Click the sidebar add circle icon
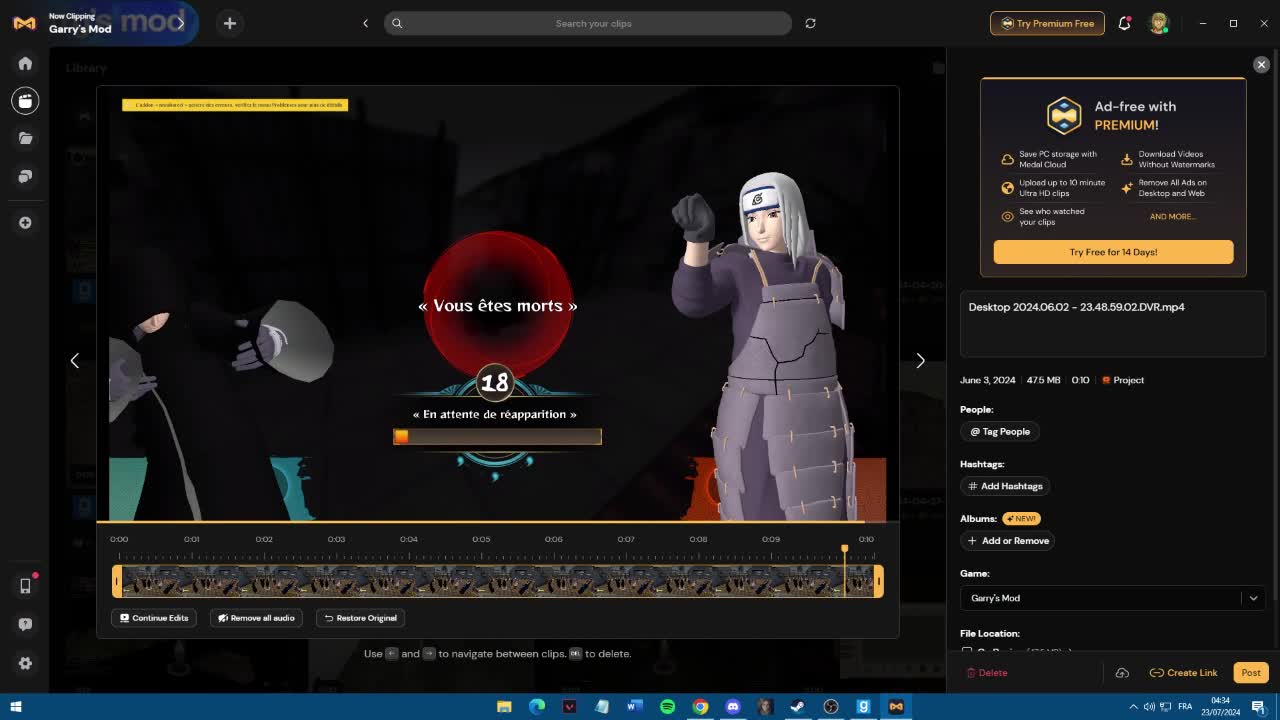This screenshot has height=720, width=1280. (x=25, y=222)
